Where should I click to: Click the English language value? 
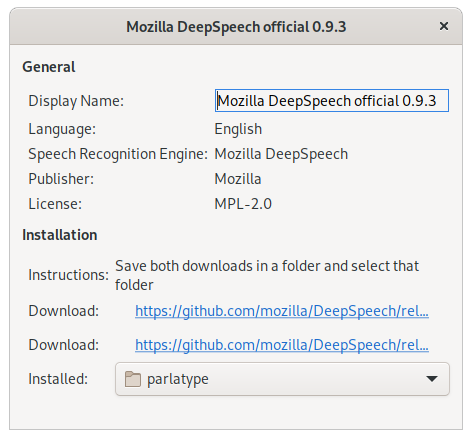click(x=238, y=129)
